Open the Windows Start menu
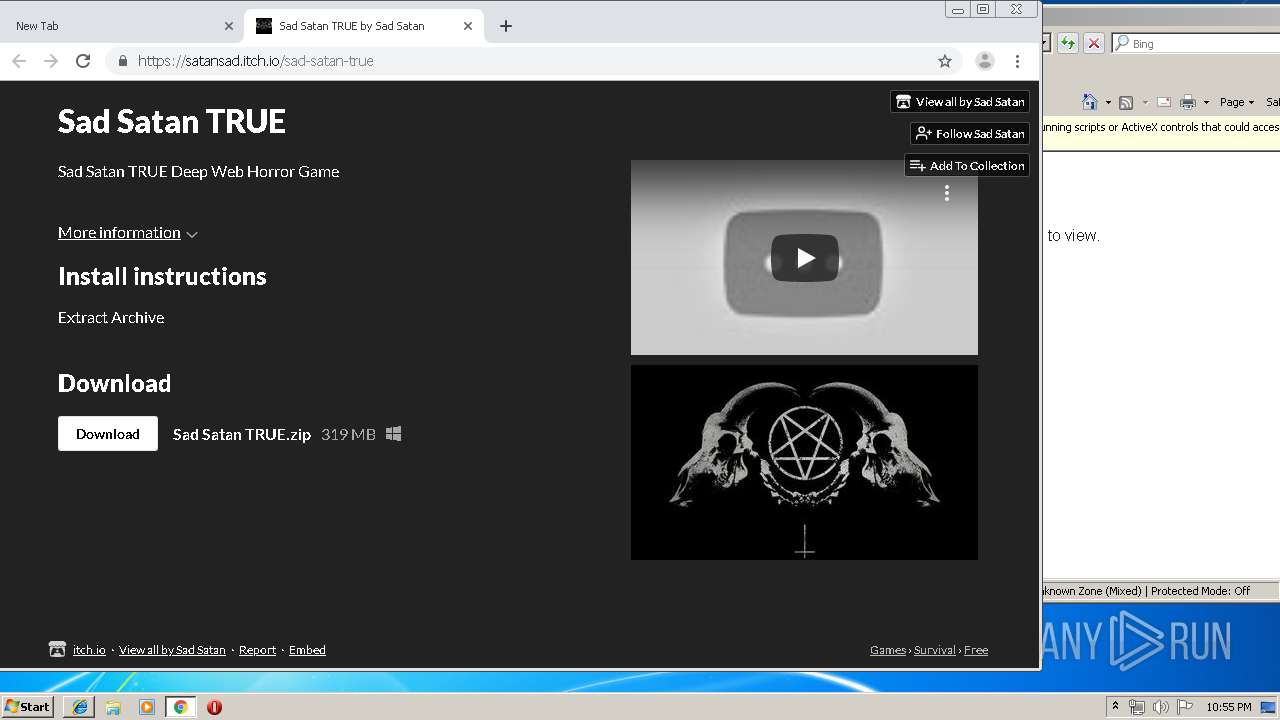 [27, 707]
